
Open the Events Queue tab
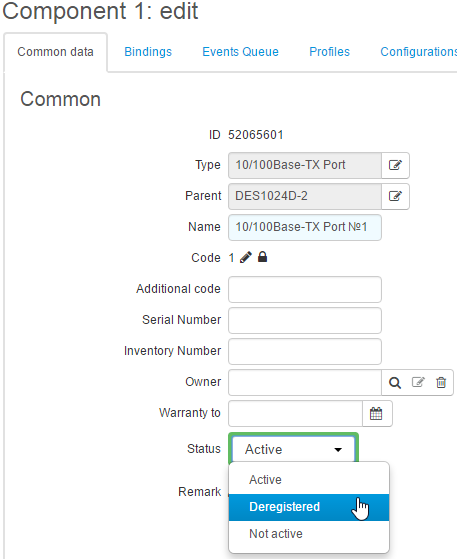click(240, 52)
